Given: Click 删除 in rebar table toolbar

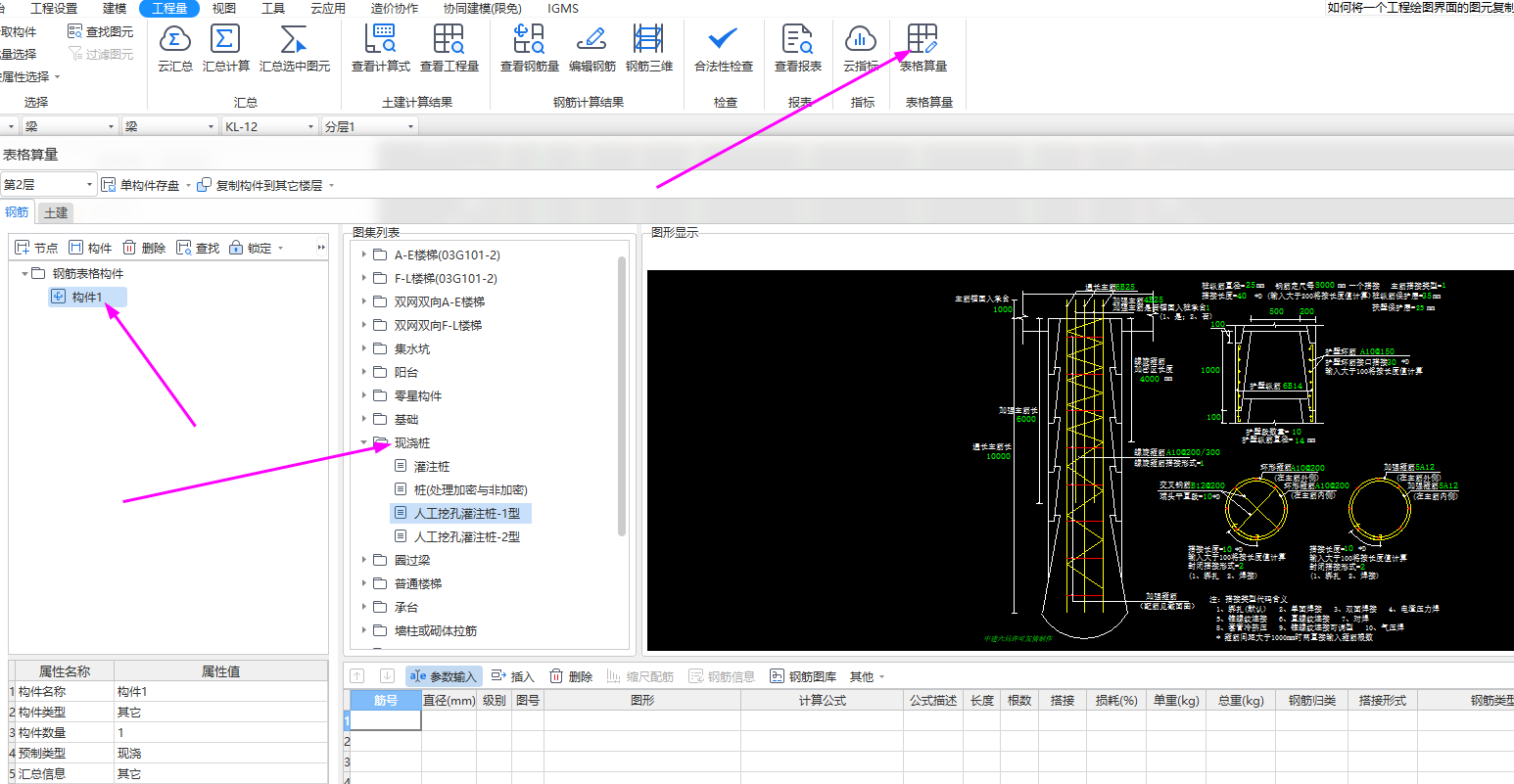Looking at the screenshot, I should coord(571,676).
